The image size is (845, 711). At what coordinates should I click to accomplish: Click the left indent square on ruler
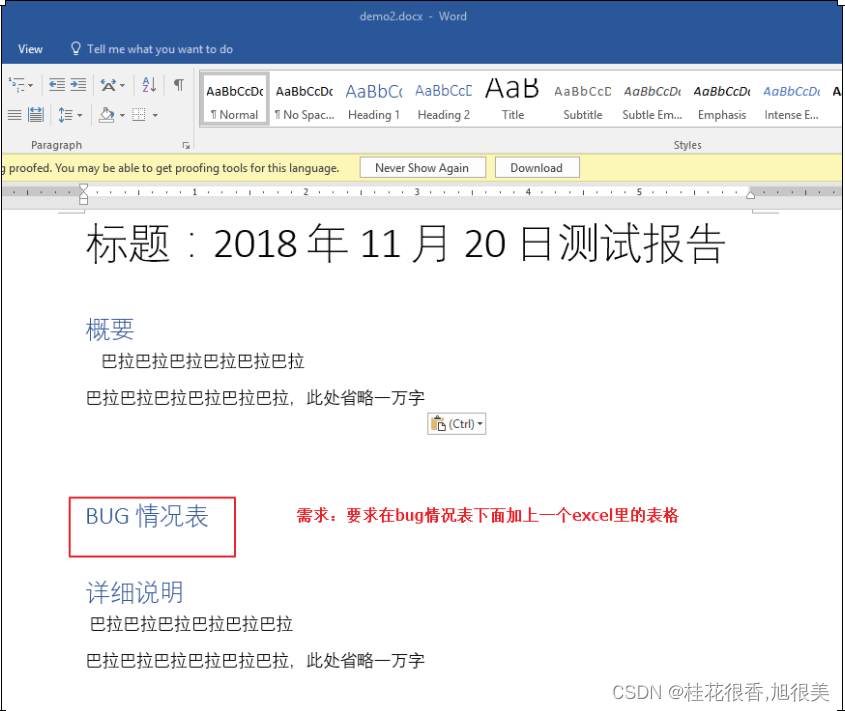coord(84,202)
